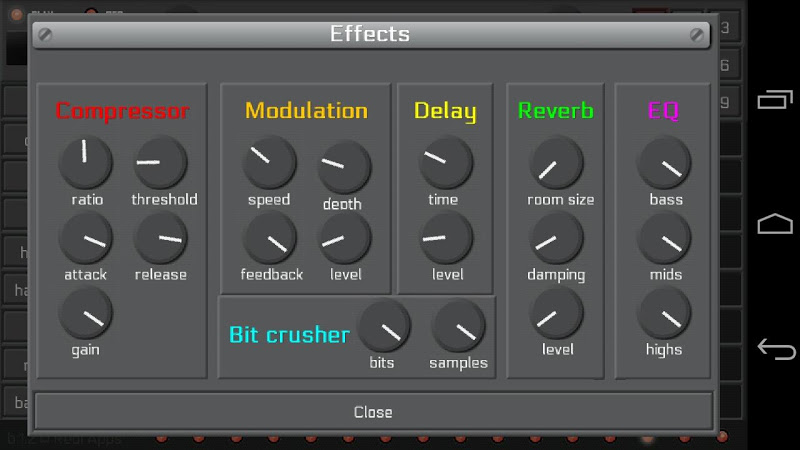Click the Compressor release knob
This screenshot has height=450, width=800.
[160, 238]
